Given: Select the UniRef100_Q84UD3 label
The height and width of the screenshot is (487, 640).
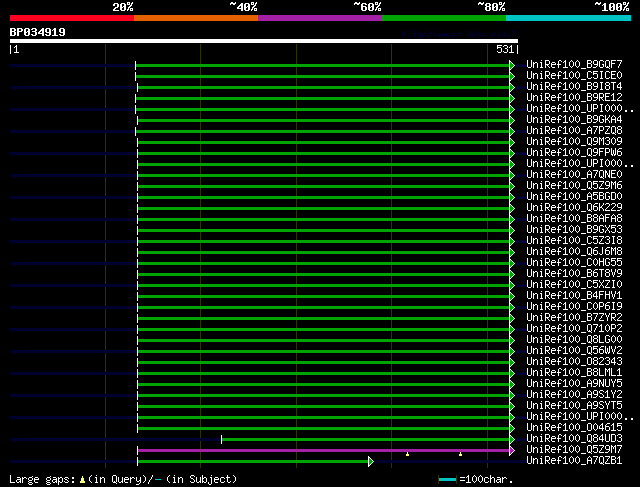Looking at the screenshot, I should 574,439.
